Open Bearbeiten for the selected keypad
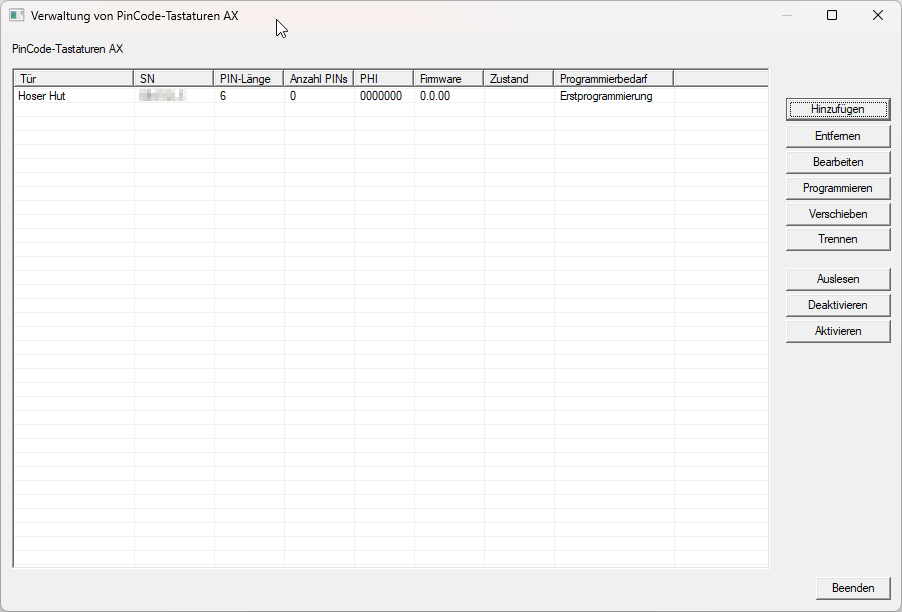The width and height of the screenshot is (902, 612). (837, 162)
